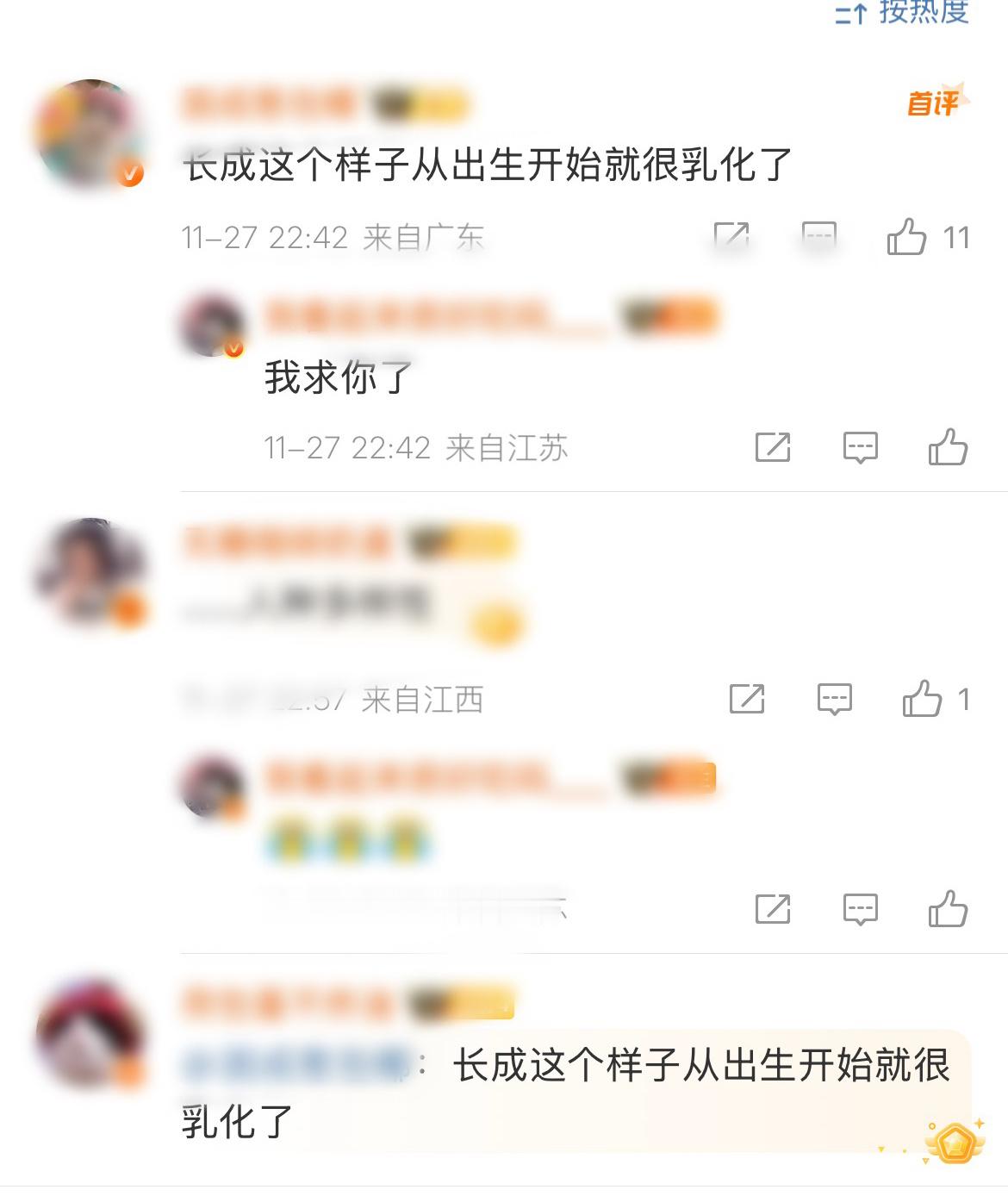Open the 按热度 sort dropdown

click(x=903, y=12)
